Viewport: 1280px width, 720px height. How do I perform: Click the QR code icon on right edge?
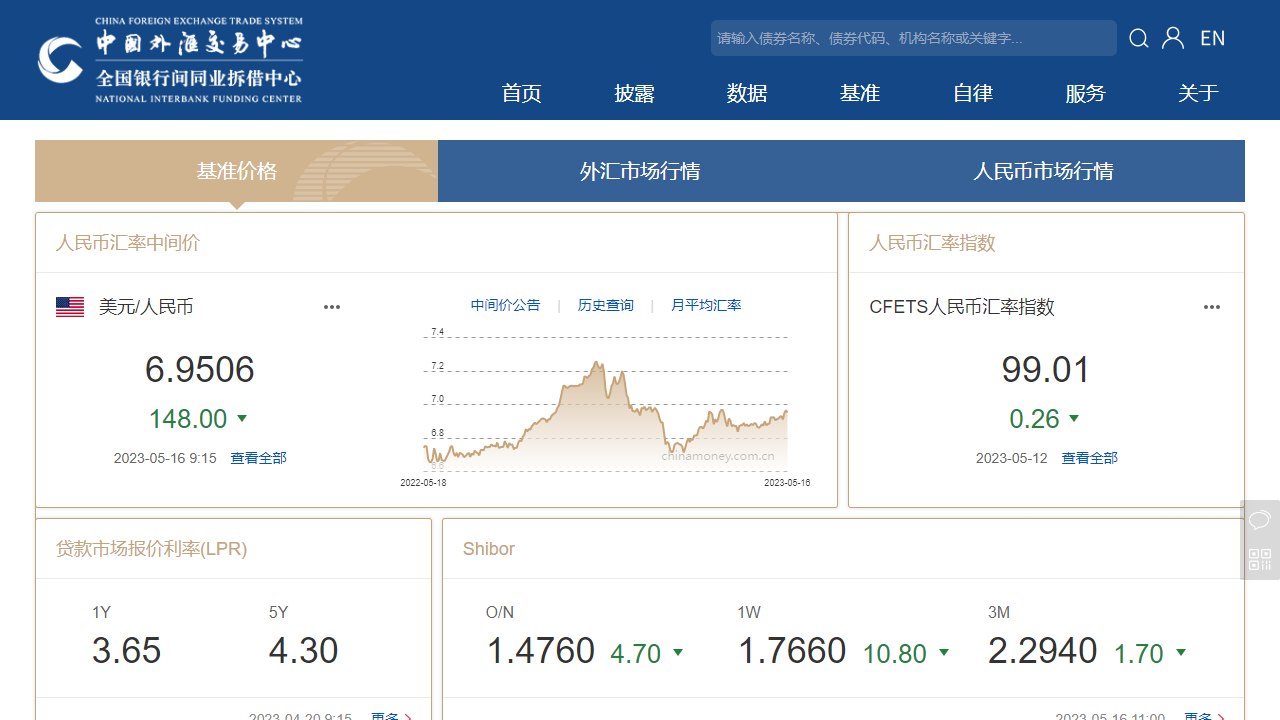[1259, 558]
